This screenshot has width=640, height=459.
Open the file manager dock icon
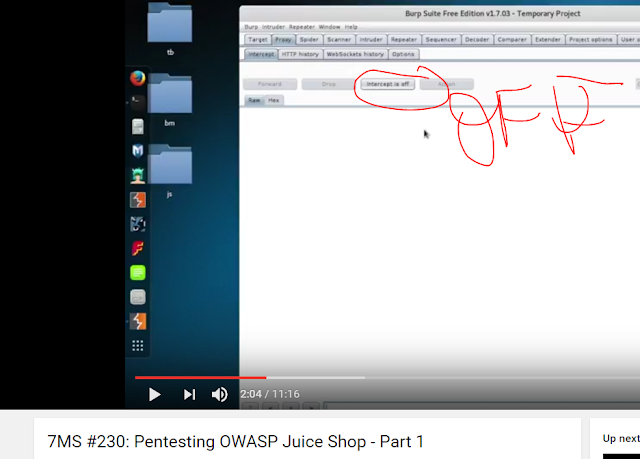[x=138, y=126]
